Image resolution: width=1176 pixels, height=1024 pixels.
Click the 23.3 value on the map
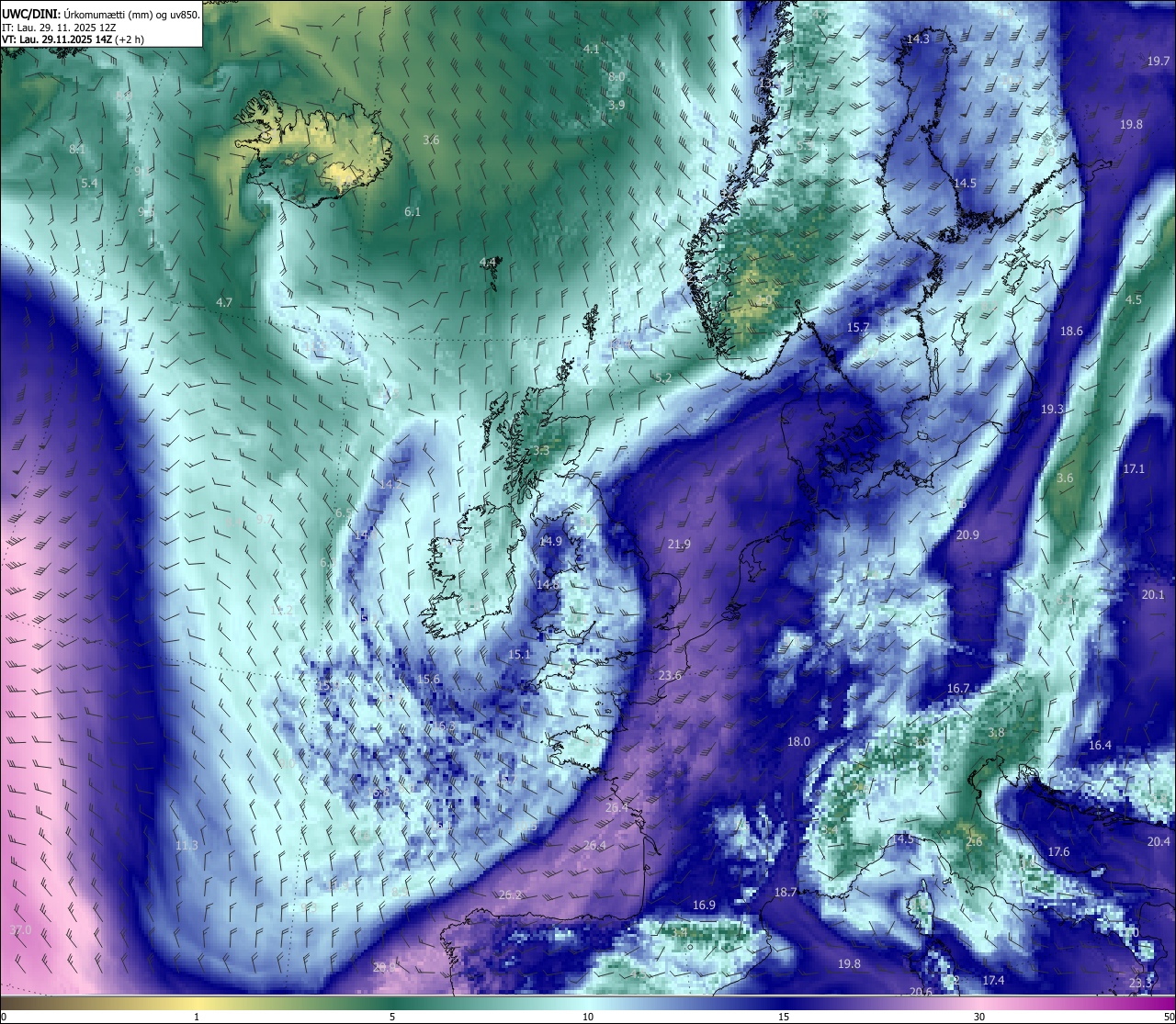click(1140, 983)
